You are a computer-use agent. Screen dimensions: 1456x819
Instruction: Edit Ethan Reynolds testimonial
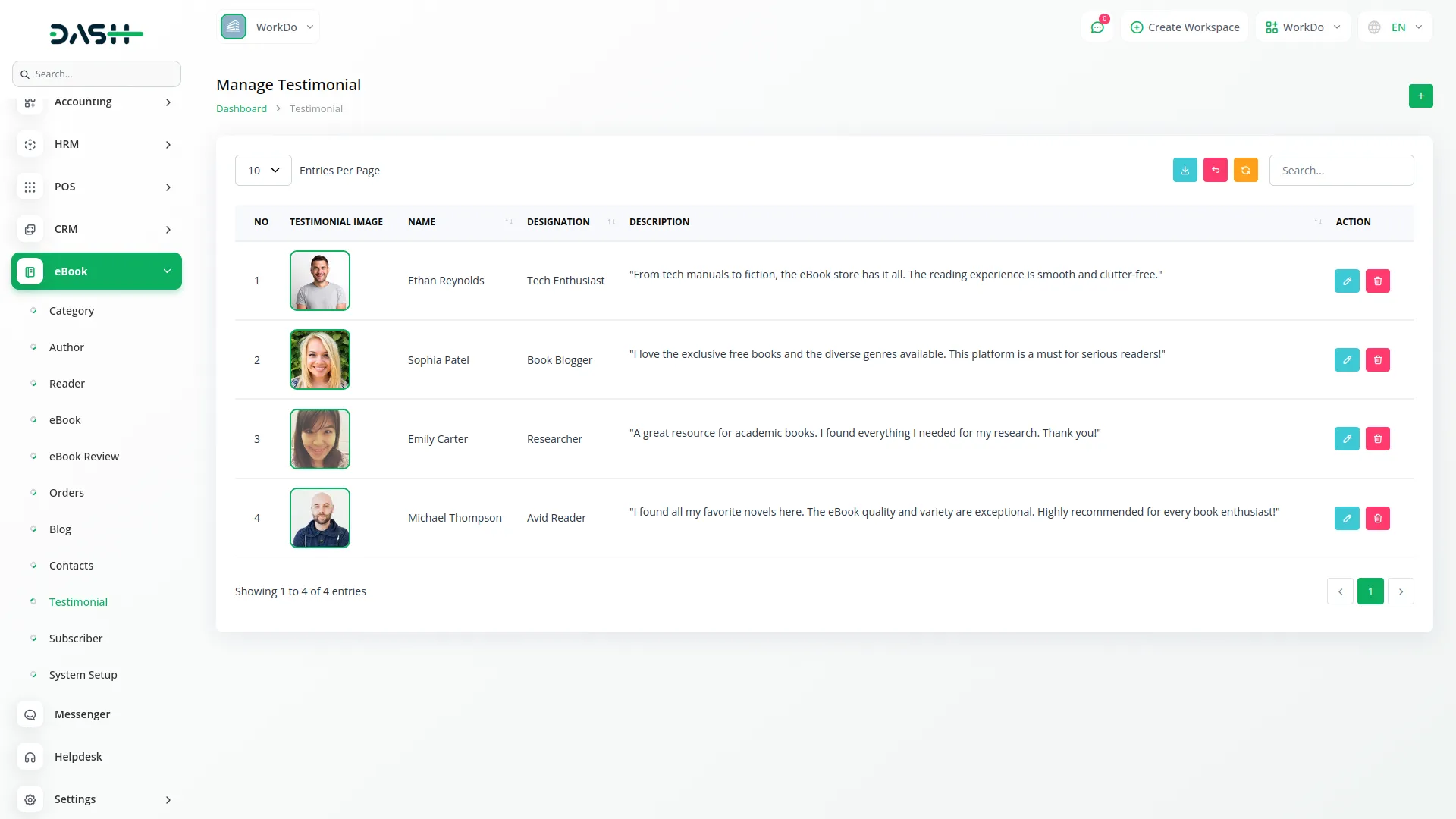coord(1347,281)
